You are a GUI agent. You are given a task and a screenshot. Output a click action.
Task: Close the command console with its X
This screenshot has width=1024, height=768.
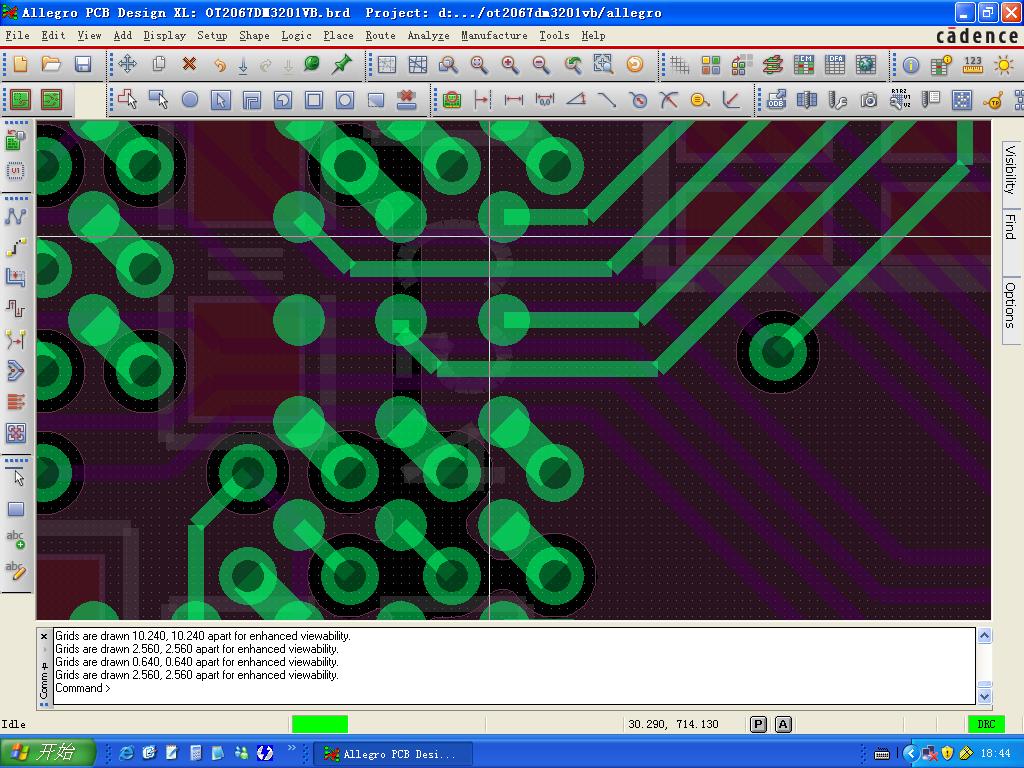point(44,636)
